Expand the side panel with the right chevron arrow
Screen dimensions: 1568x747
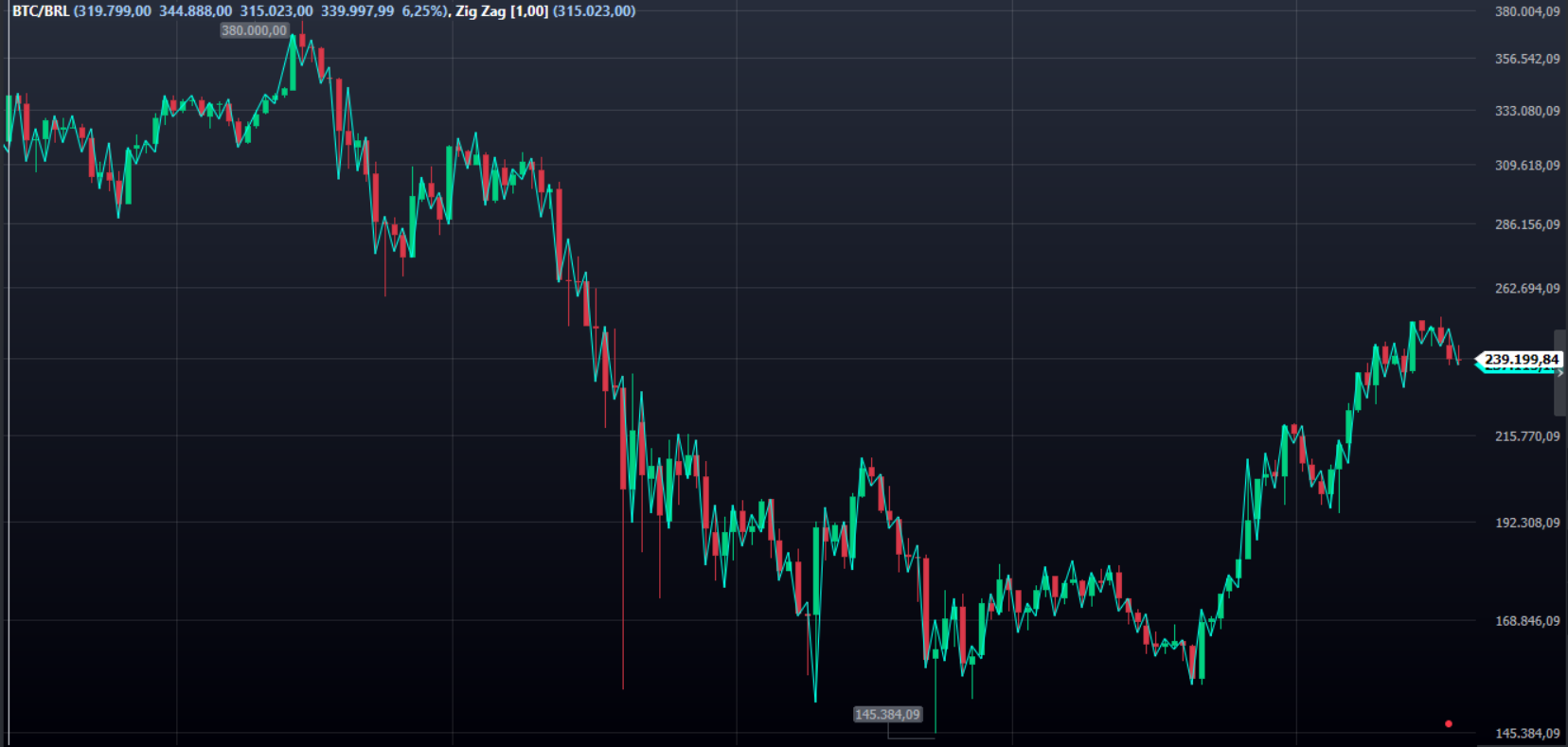click(1560, 373)
